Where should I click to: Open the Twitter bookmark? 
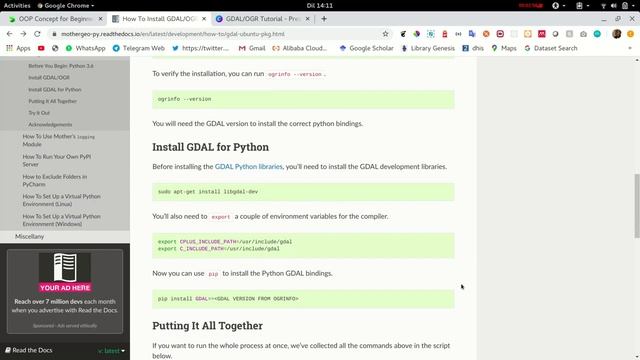[x=200, y=48]
